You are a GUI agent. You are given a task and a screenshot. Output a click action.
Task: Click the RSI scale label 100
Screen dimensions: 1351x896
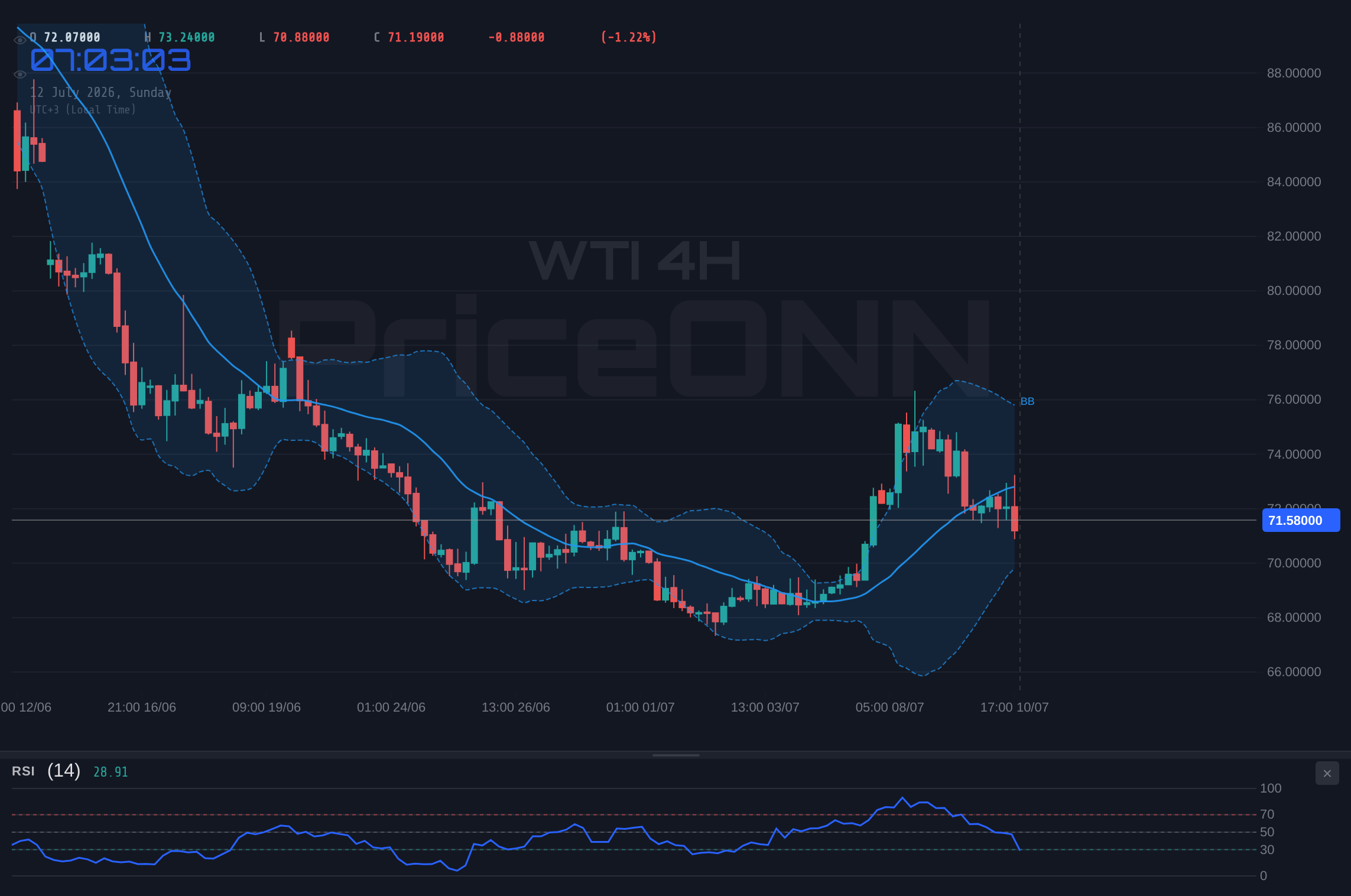[1271, 788]
